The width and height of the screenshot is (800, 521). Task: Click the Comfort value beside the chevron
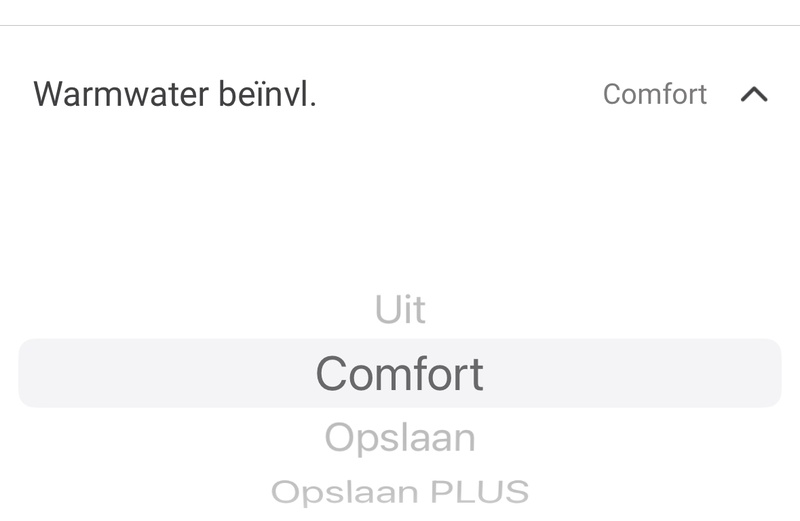click(x=654, y=94)
